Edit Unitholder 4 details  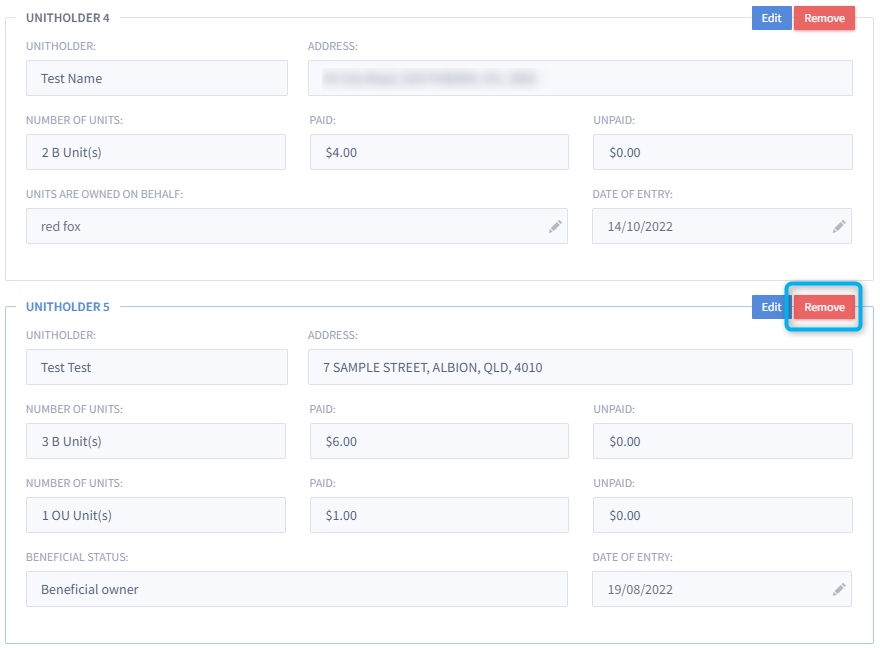tap(771, 18)
